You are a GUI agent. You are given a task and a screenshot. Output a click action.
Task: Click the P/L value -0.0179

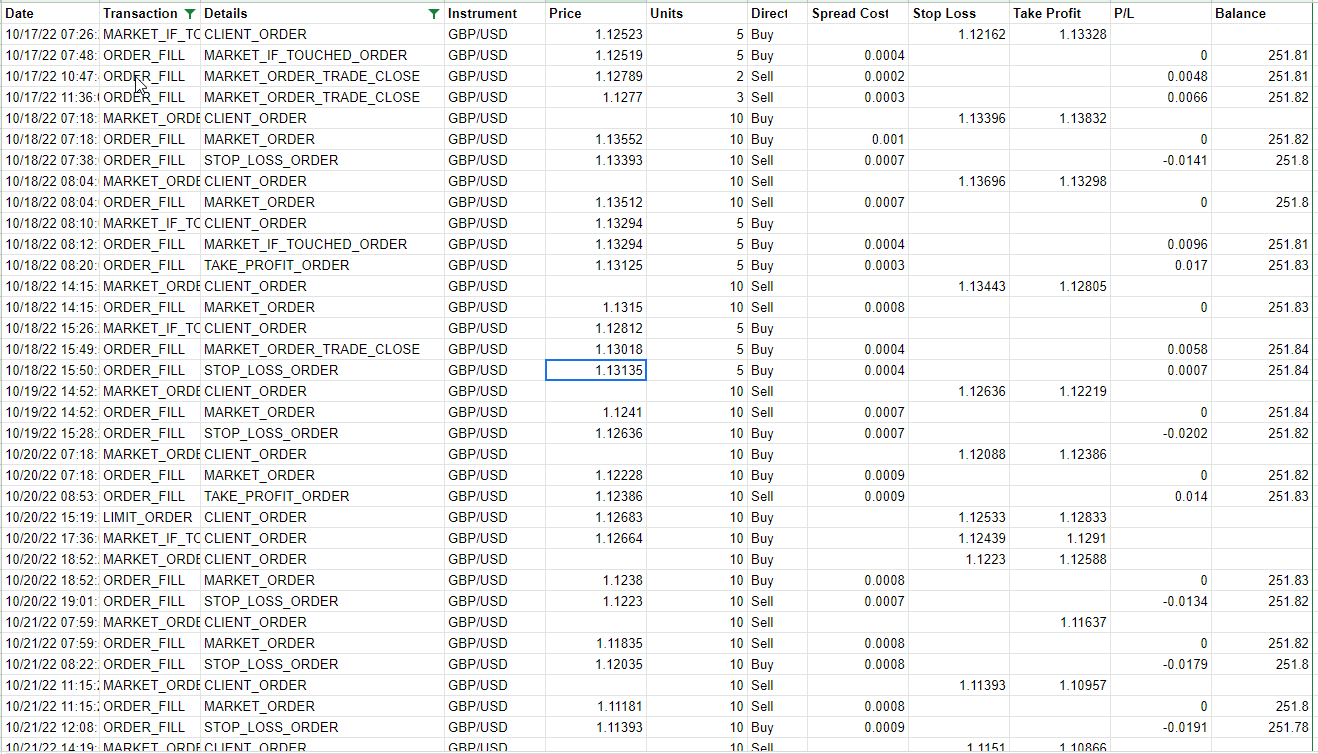pyautogui.click(x=1161, y=664)
